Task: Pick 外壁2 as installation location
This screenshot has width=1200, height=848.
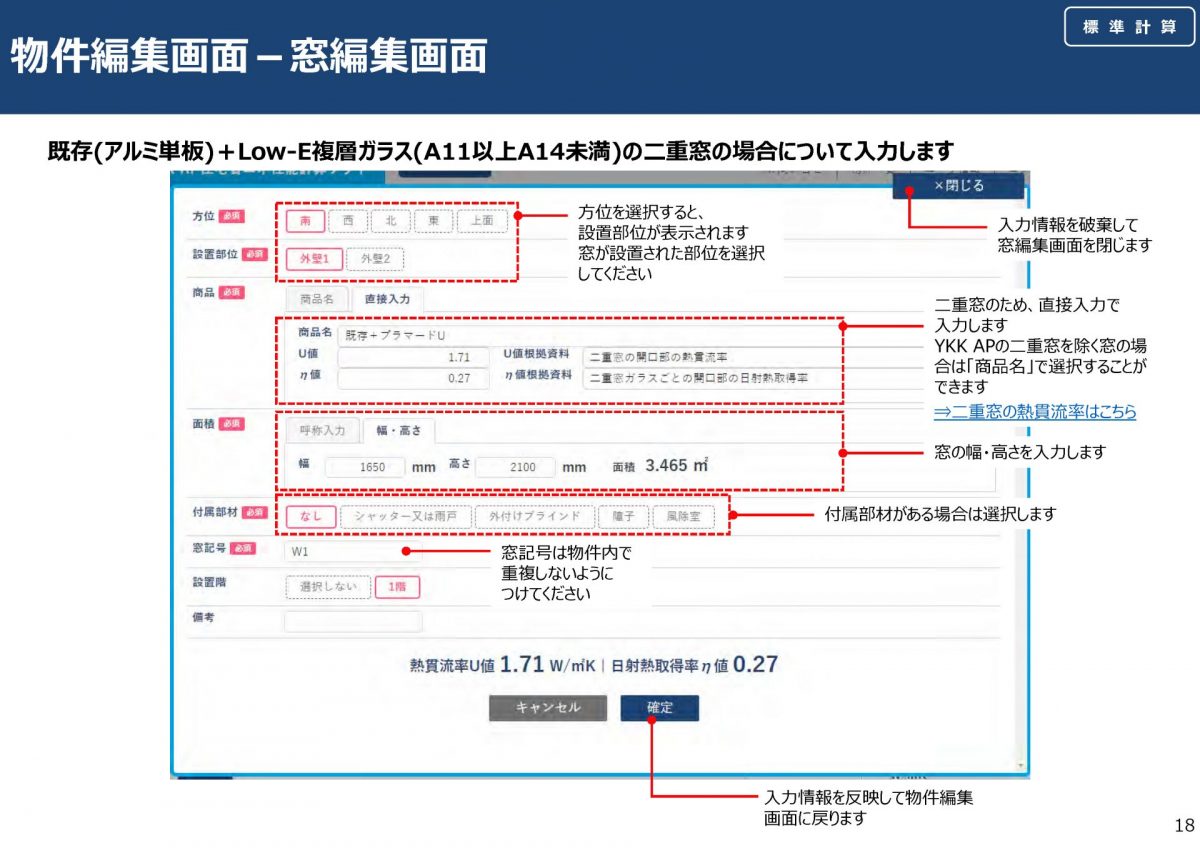Action: tap(375, 259)
